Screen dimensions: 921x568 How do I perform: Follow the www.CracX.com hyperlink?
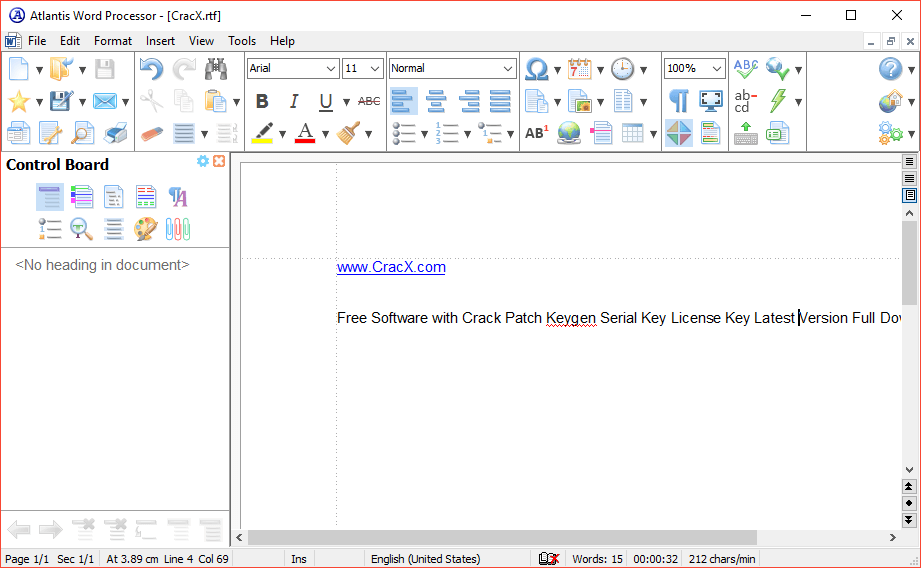(391, 267)
